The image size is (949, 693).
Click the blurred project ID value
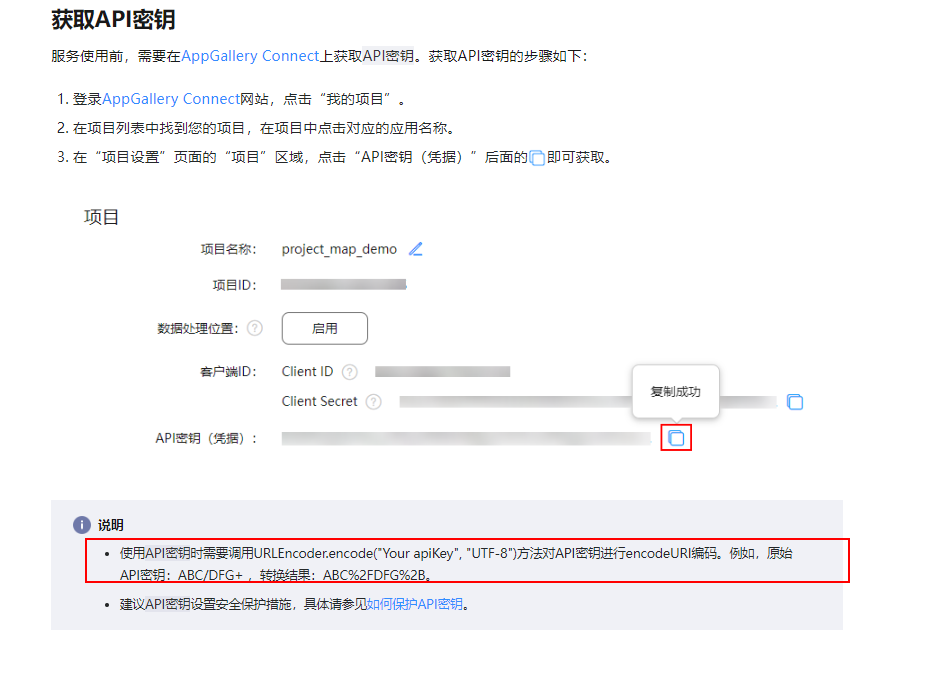click(x=343, y=284)
